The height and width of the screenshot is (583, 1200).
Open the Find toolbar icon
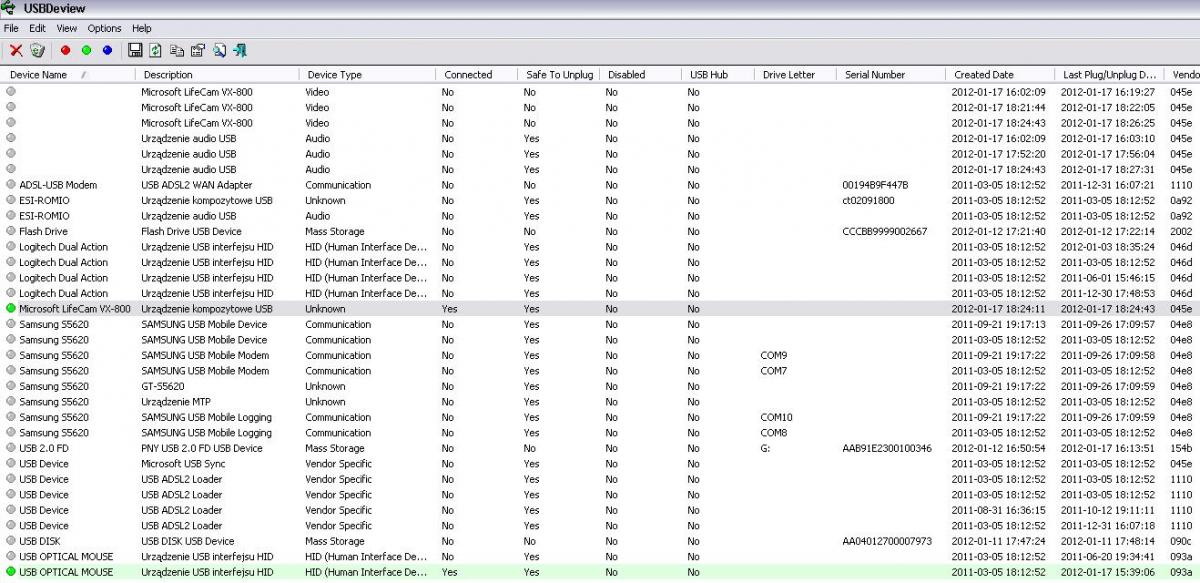[x=219, y=50]
